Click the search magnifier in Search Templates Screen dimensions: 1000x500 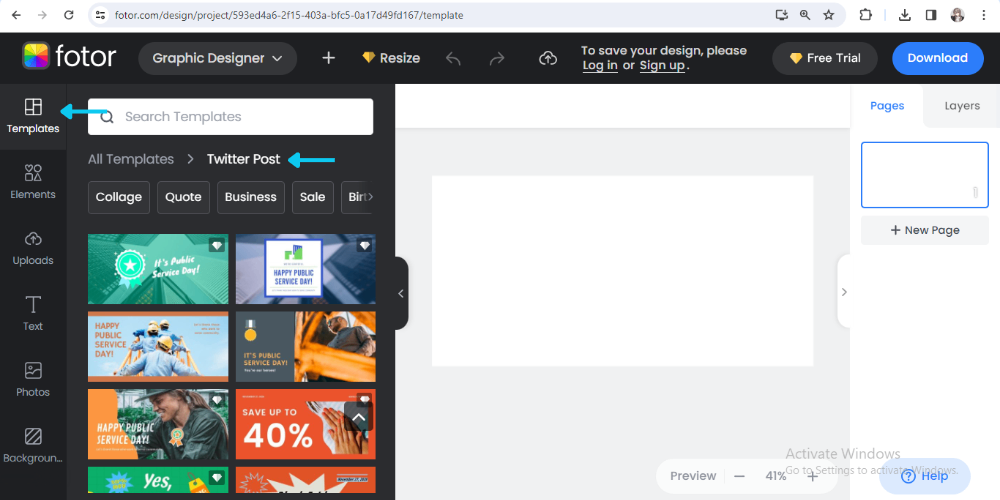click(x=107, y=117)
